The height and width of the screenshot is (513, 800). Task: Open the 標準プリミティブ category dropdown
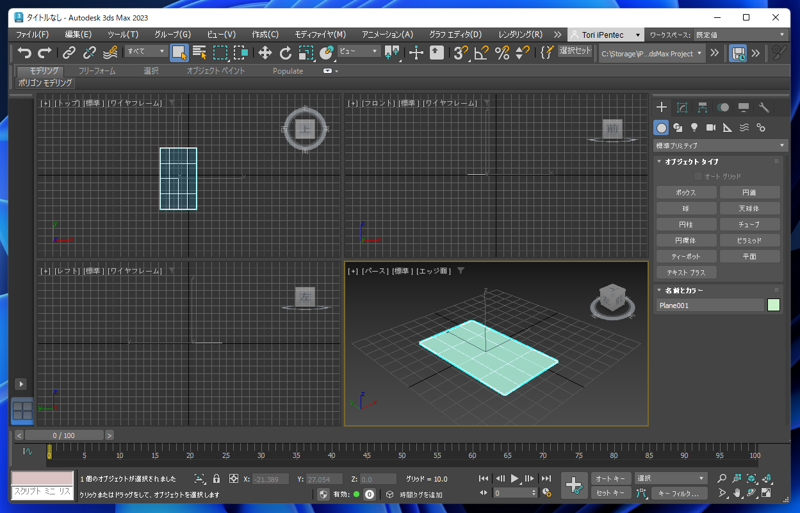click(720, 145)
